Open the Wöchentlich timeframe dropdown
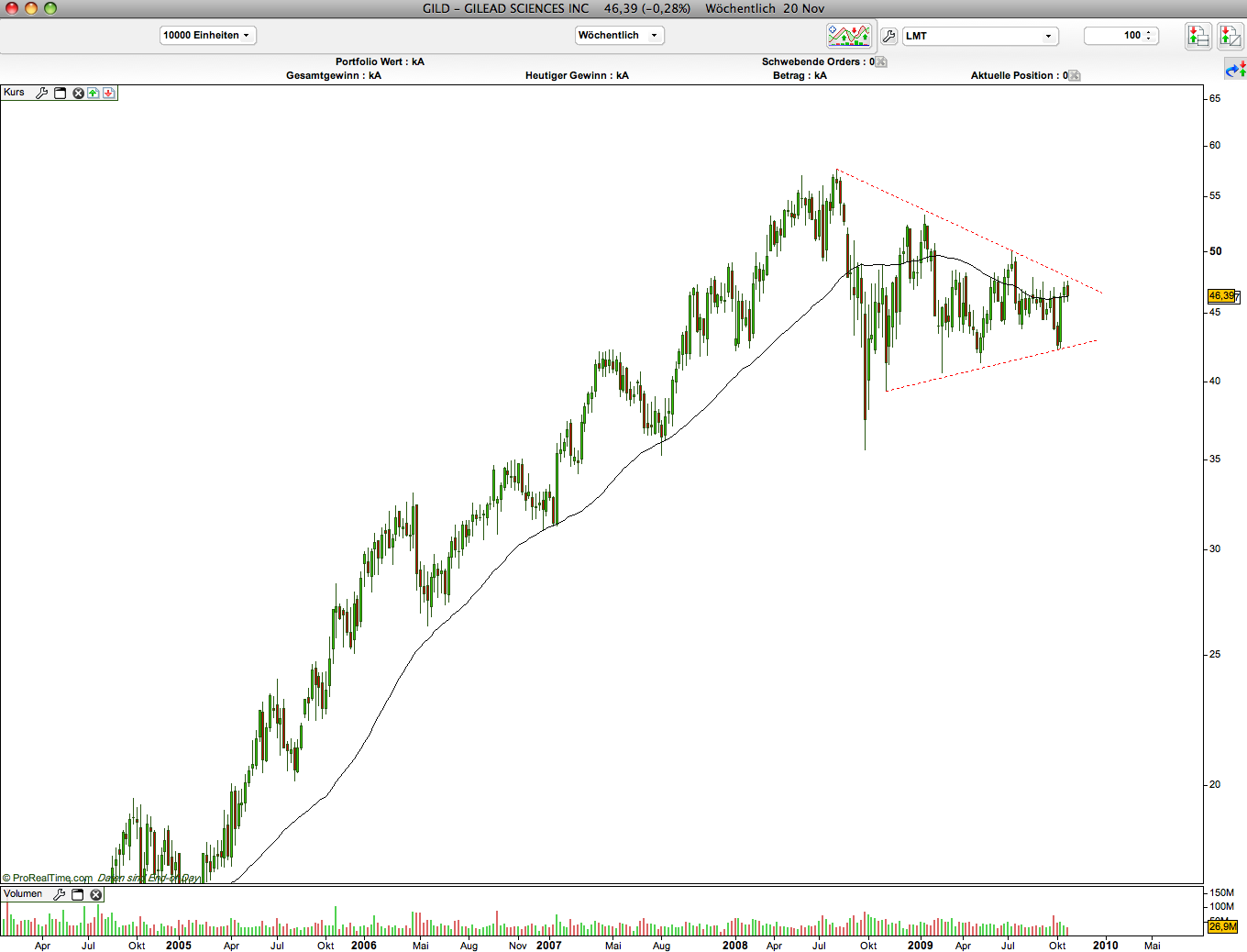 pyautogui.click(x=620, y=36)
